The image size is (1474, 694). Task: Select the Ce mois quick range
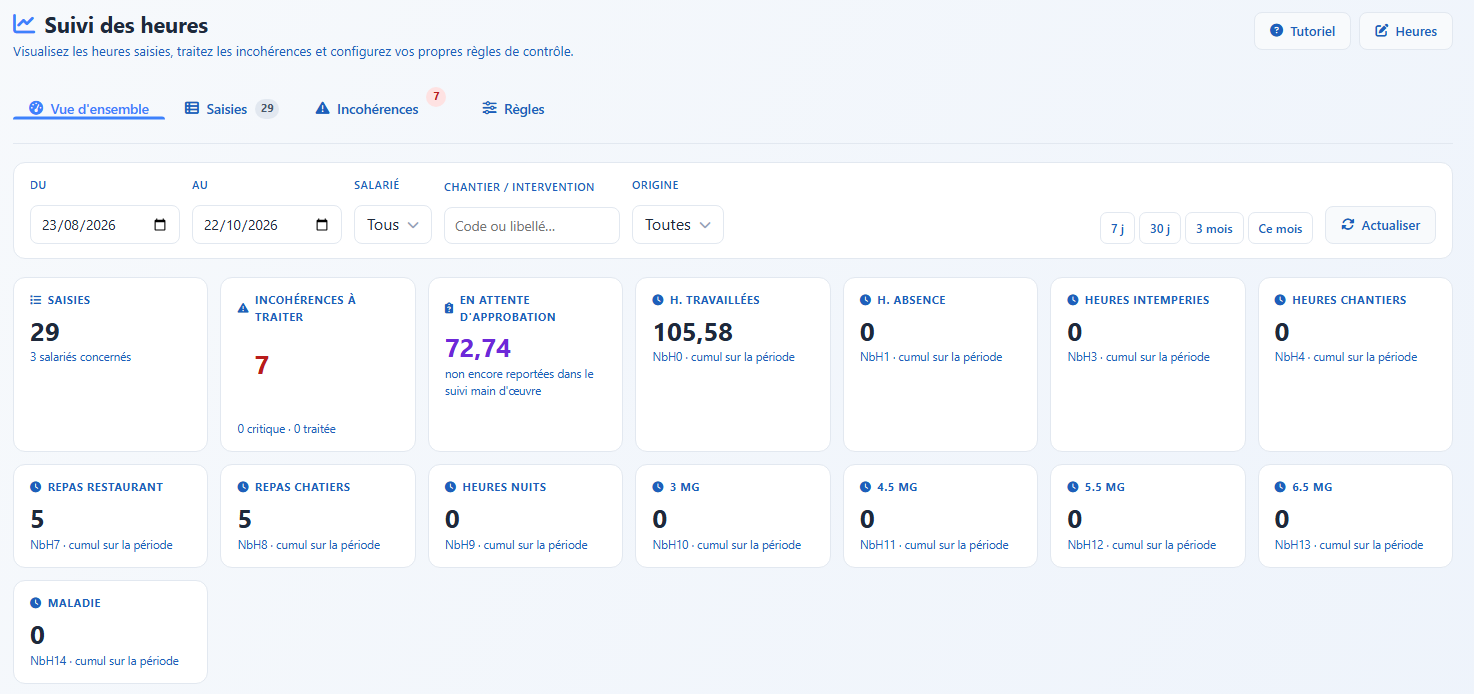tap(1280, 228)
